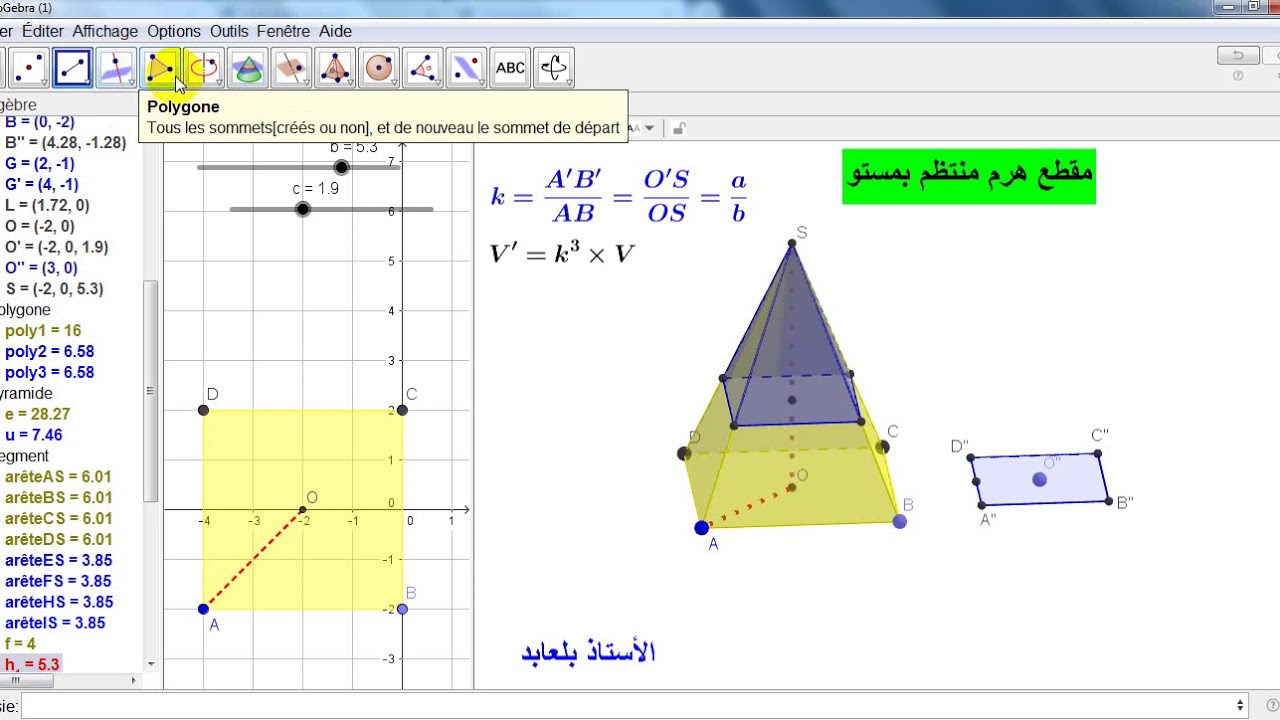
Task: Select entry S = (-2, 0, 5.3)
Action: 67,288
